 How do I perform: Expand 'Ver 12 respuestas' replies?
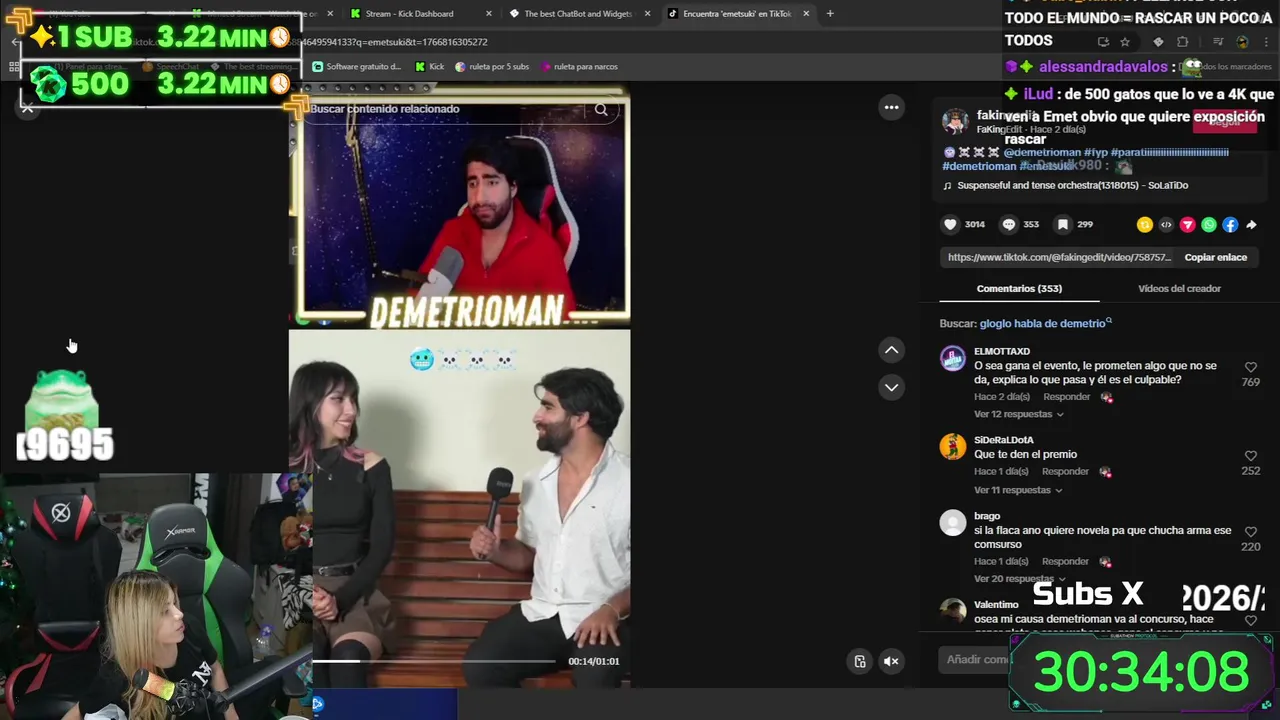point(1018,414)
